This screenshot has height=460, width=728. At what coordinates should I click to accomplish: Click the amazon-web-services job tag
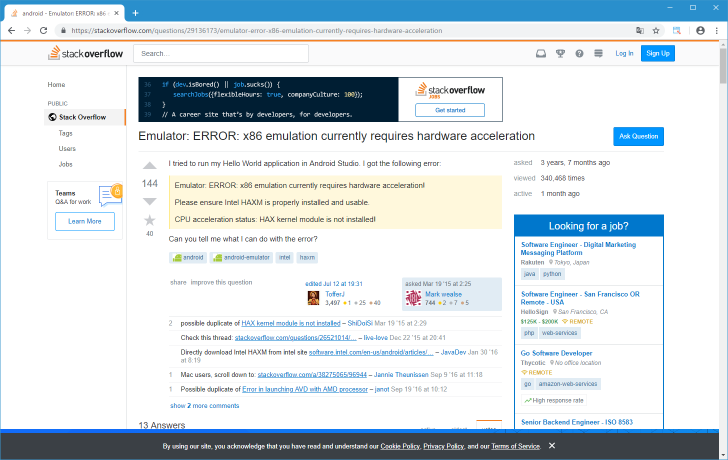568,384
